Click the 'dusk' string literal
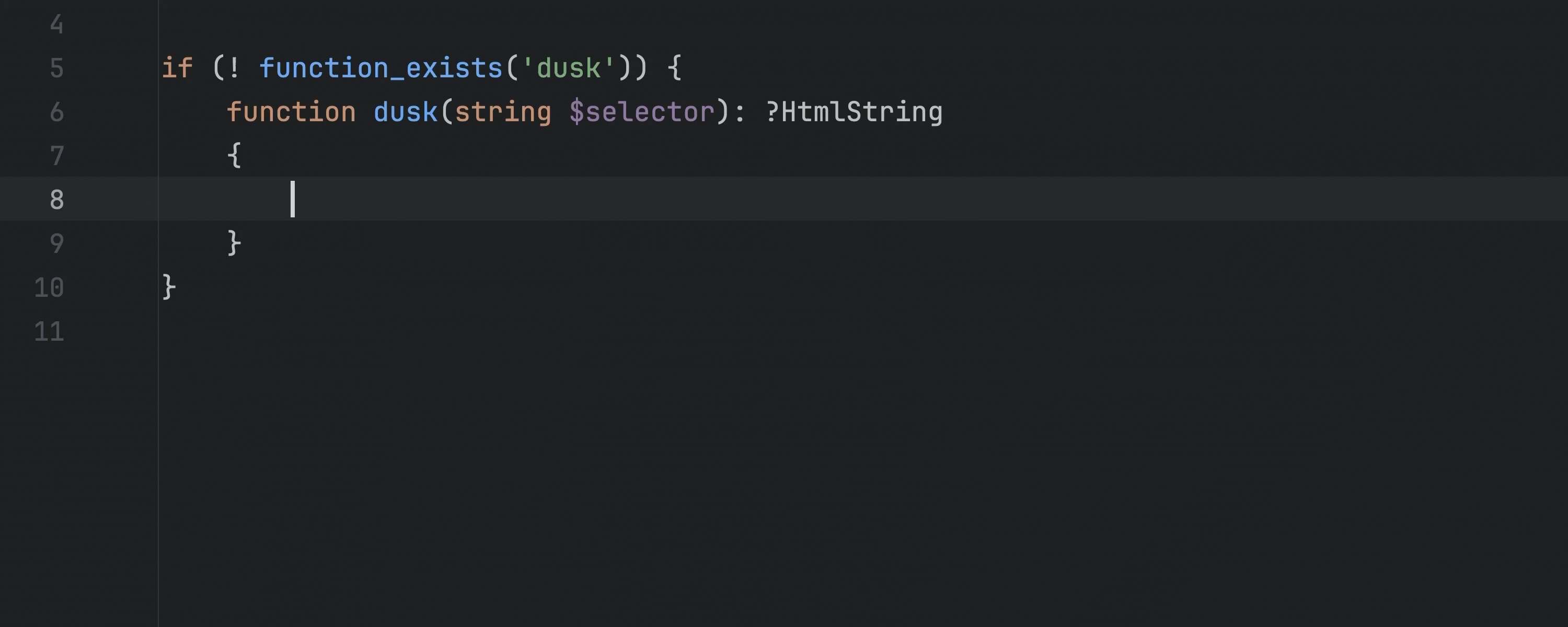Image resolution: width=1568 pixels, height=627 pixels. (x=569, y=68)
